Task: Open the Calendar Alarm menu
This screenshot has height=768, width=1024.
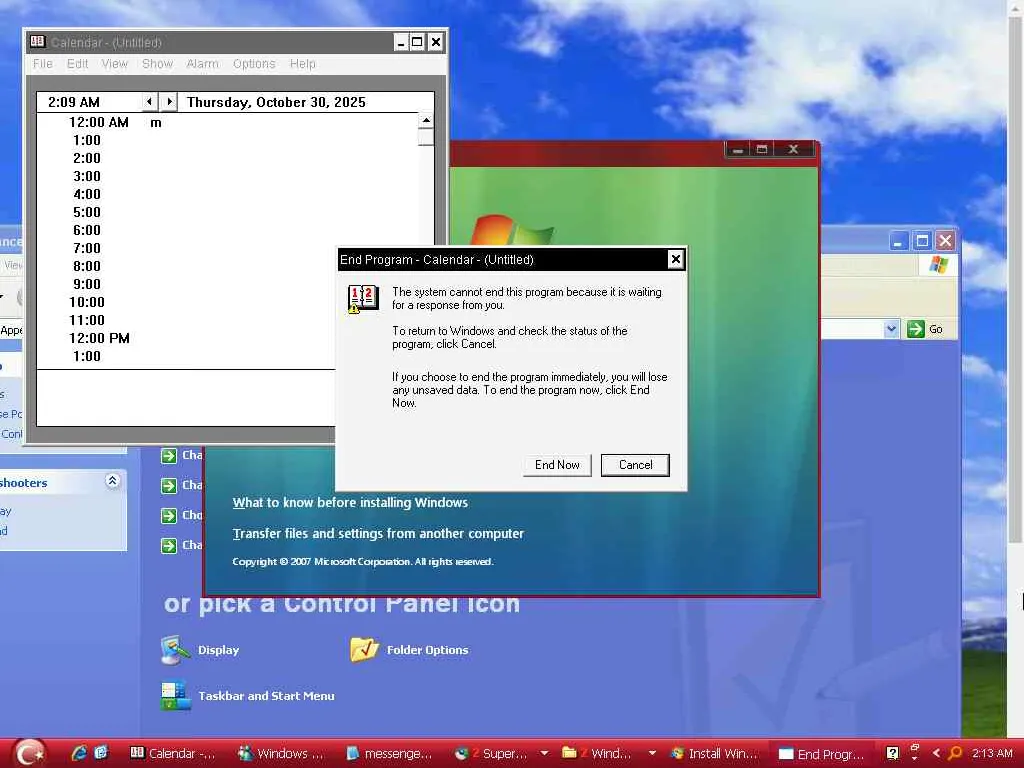Action: pyautogui.click(x=202, y=63)
